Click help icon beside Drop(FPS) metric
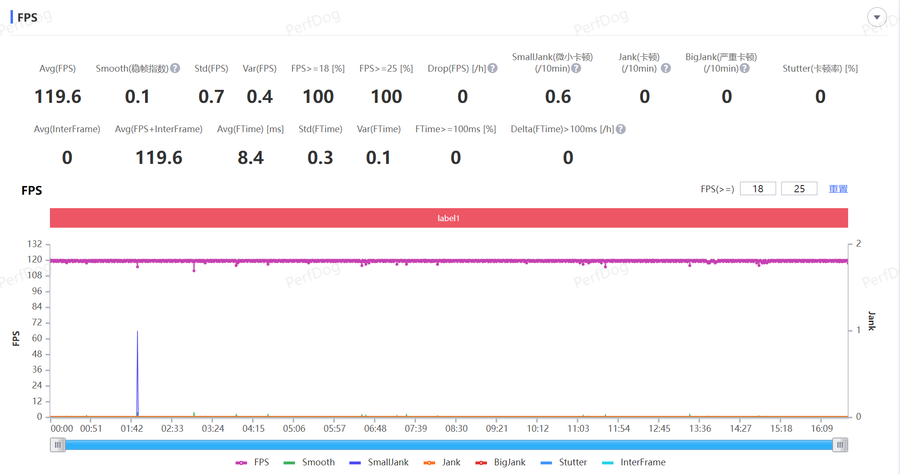 coord(492,69)
